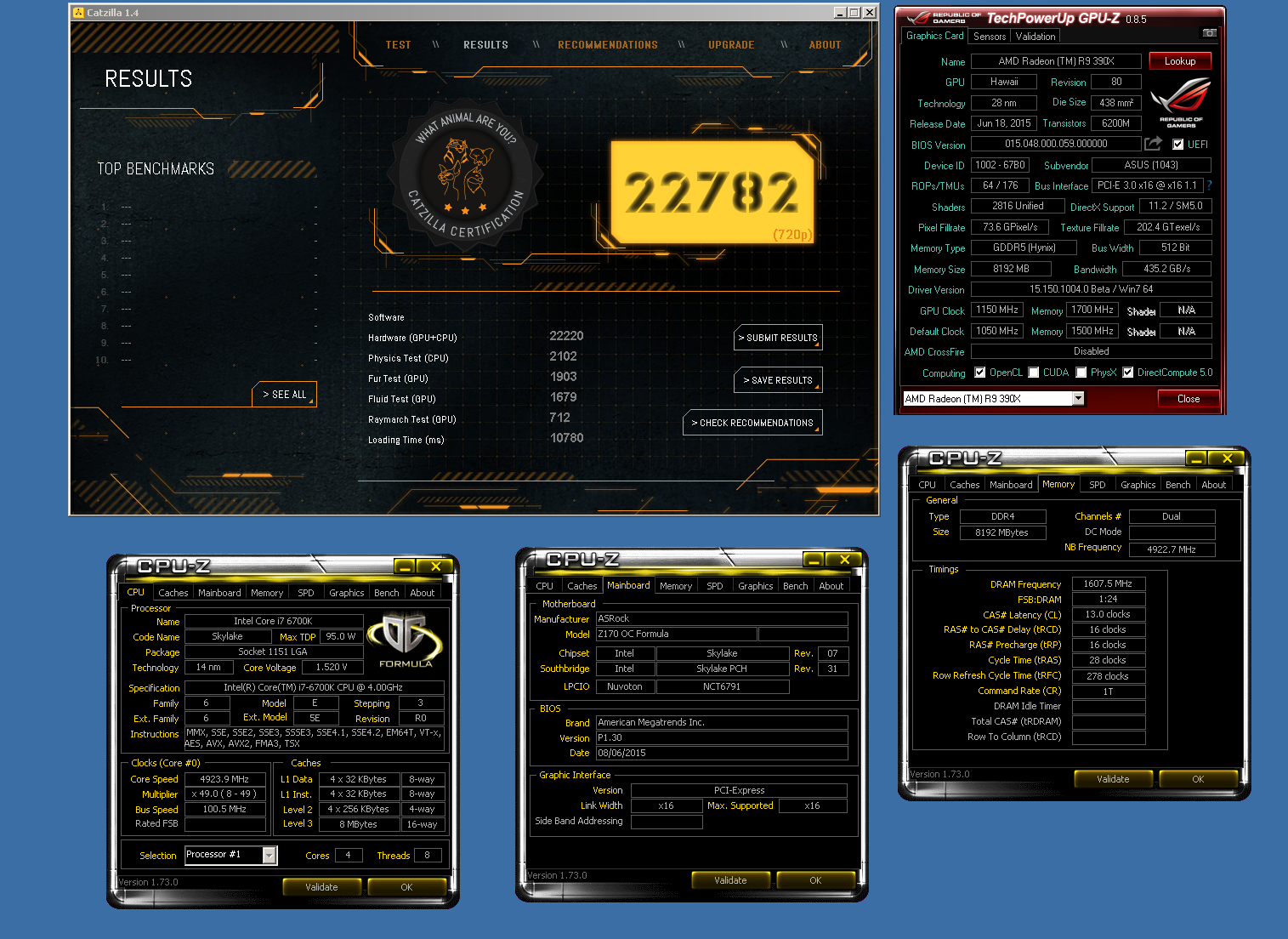Viewport: 1288px width, 939px height.
Task: Click the DRAM Frequency value 1607.5 MHz
Action: 1108,584
